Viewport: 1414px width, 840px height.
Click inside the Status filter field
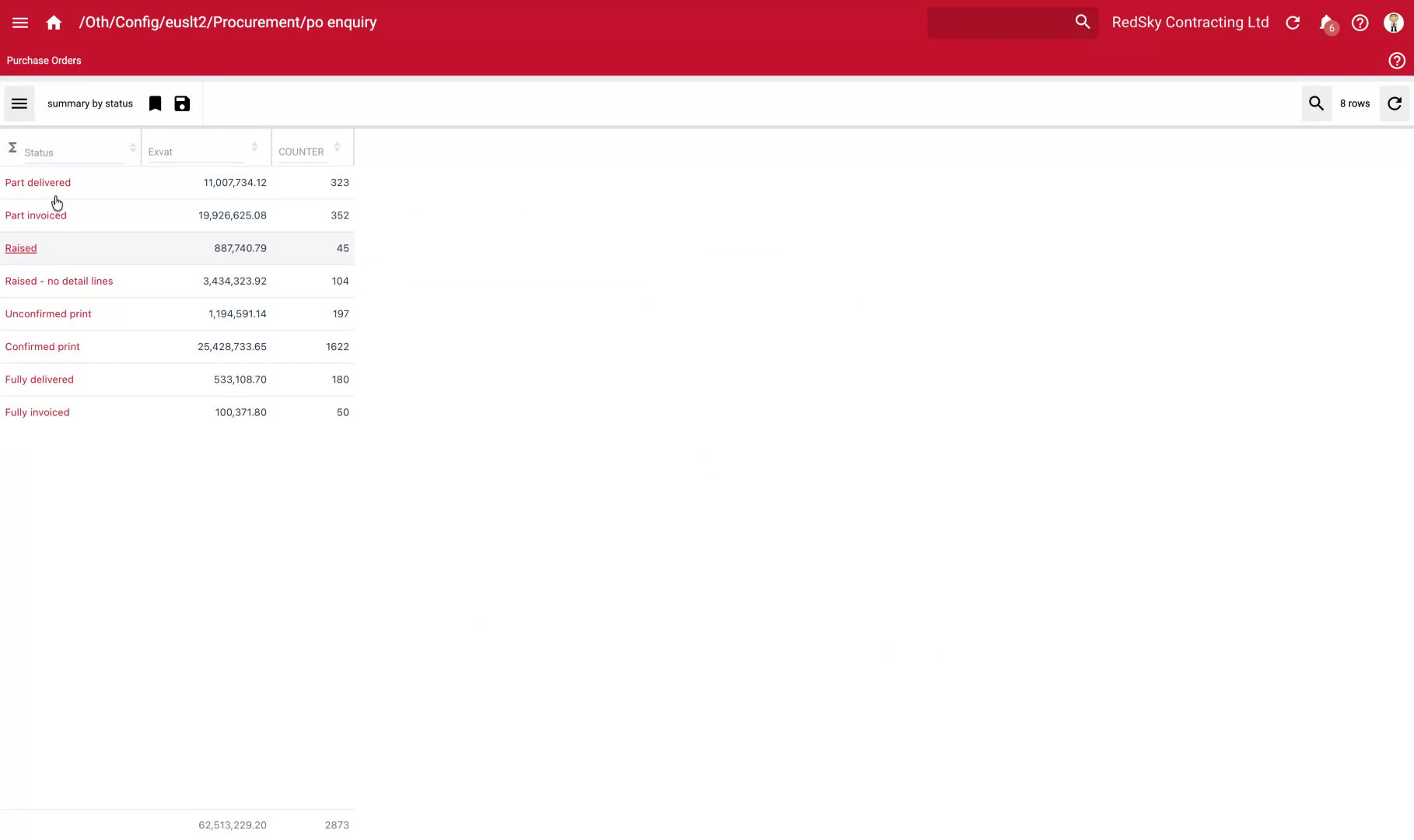[74, 152]
